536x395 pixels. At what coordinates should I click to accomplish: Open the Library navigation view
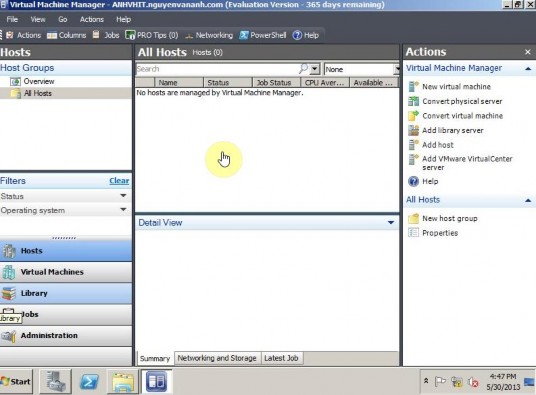click(66, 293)
